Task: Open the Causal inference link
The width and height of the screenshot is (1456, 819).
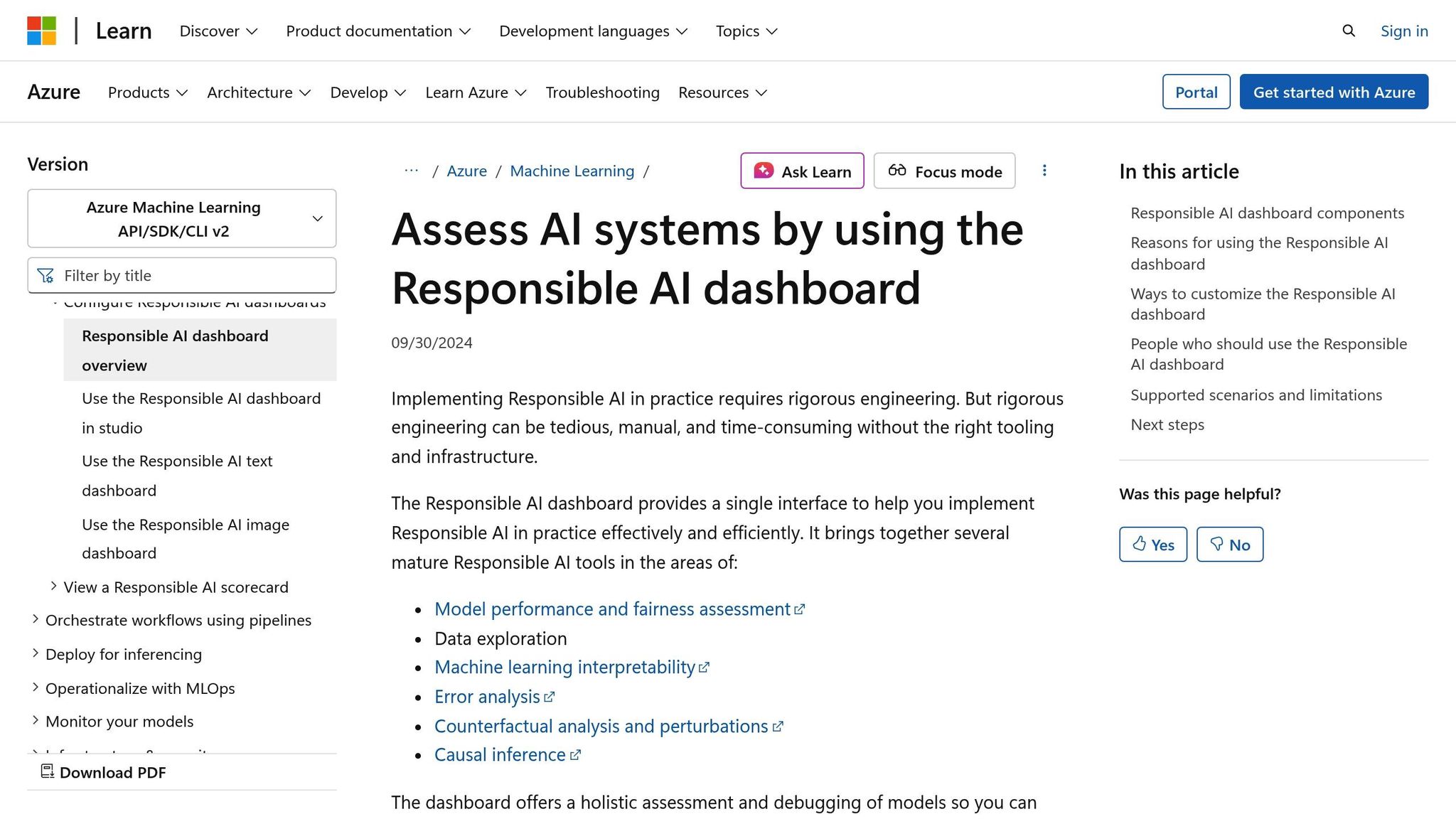Action: coord(500,754)
